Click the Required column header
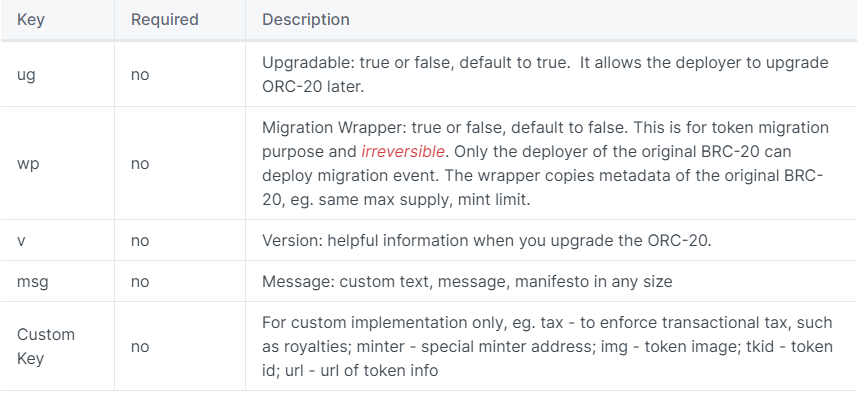The image size is (857, 396). pyautogui.click(x=165, y=20)
